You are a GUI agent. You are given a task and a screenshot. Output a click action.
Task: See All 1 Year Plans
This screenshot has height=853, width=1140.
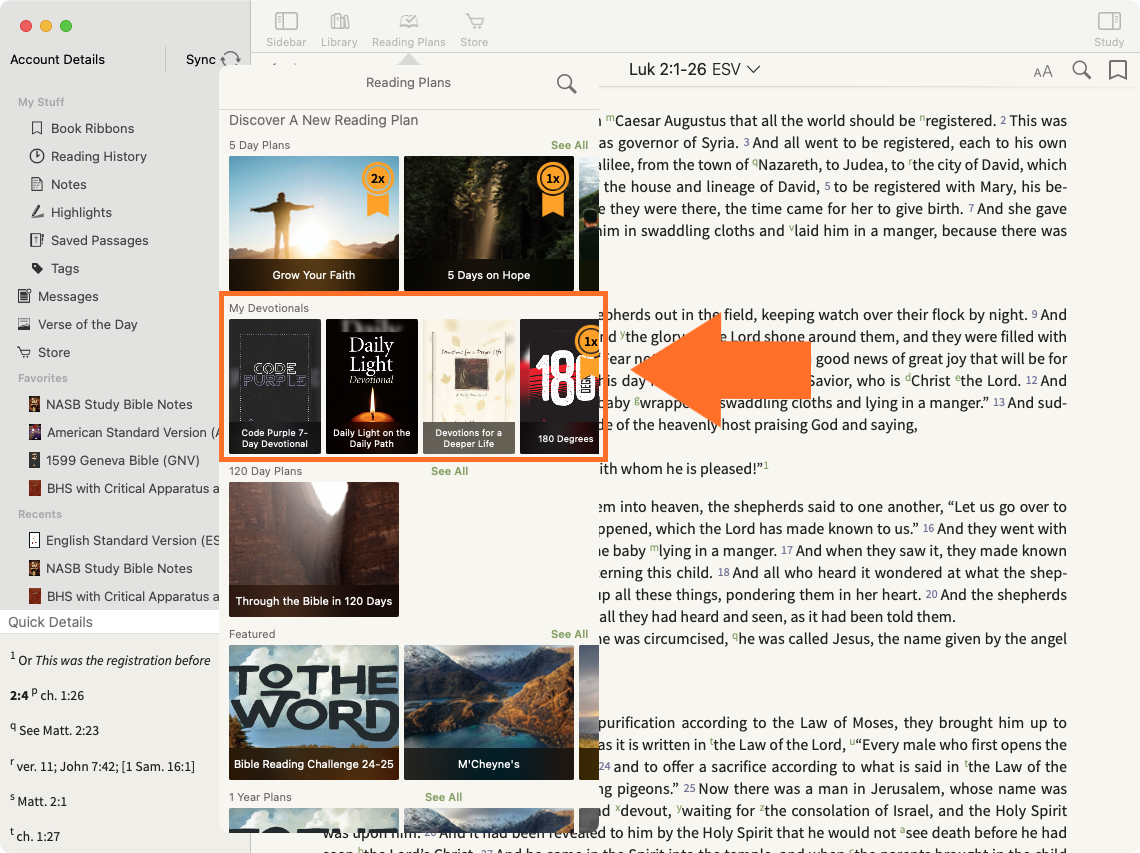(x=443, y=797)
